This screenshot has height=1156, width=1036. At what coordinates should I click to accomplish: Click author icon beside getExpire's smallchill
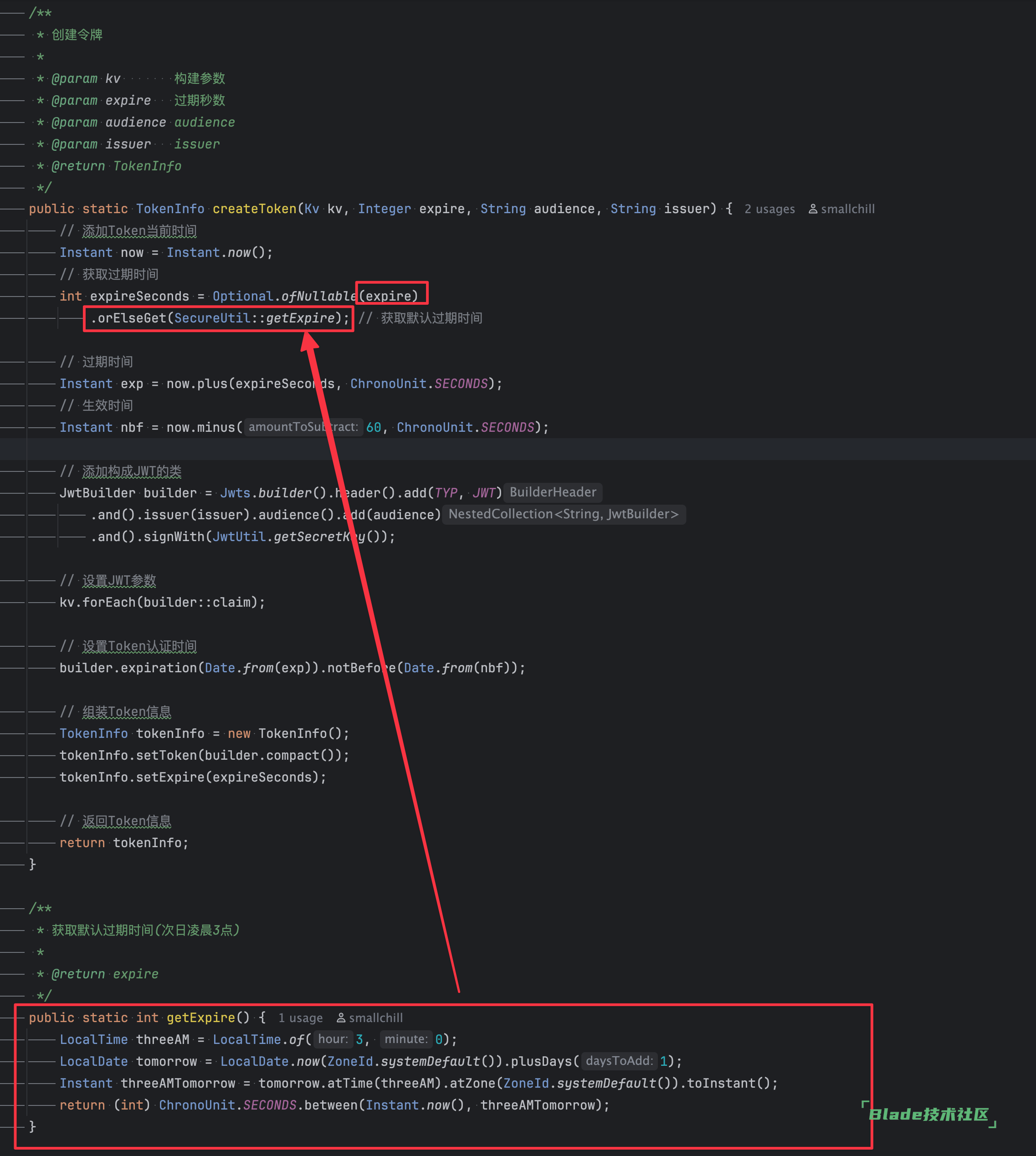pyautogui.click(x=341, y=1018)
